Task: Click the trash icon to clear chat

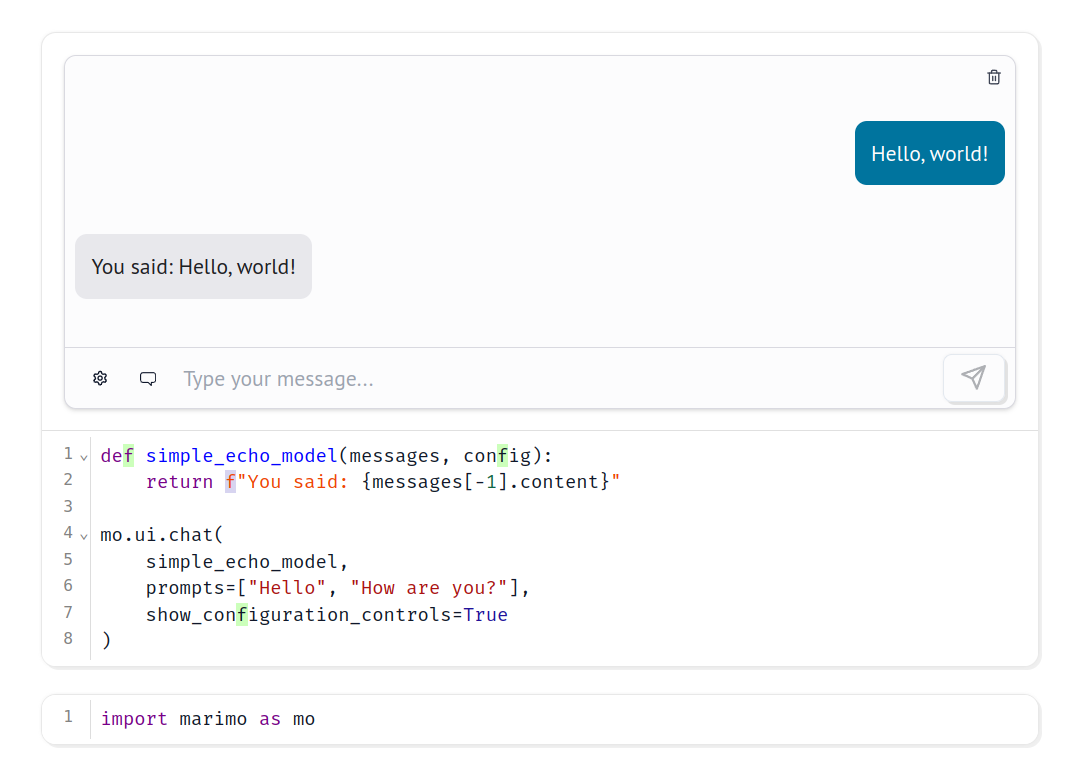Action: [993, 77]
